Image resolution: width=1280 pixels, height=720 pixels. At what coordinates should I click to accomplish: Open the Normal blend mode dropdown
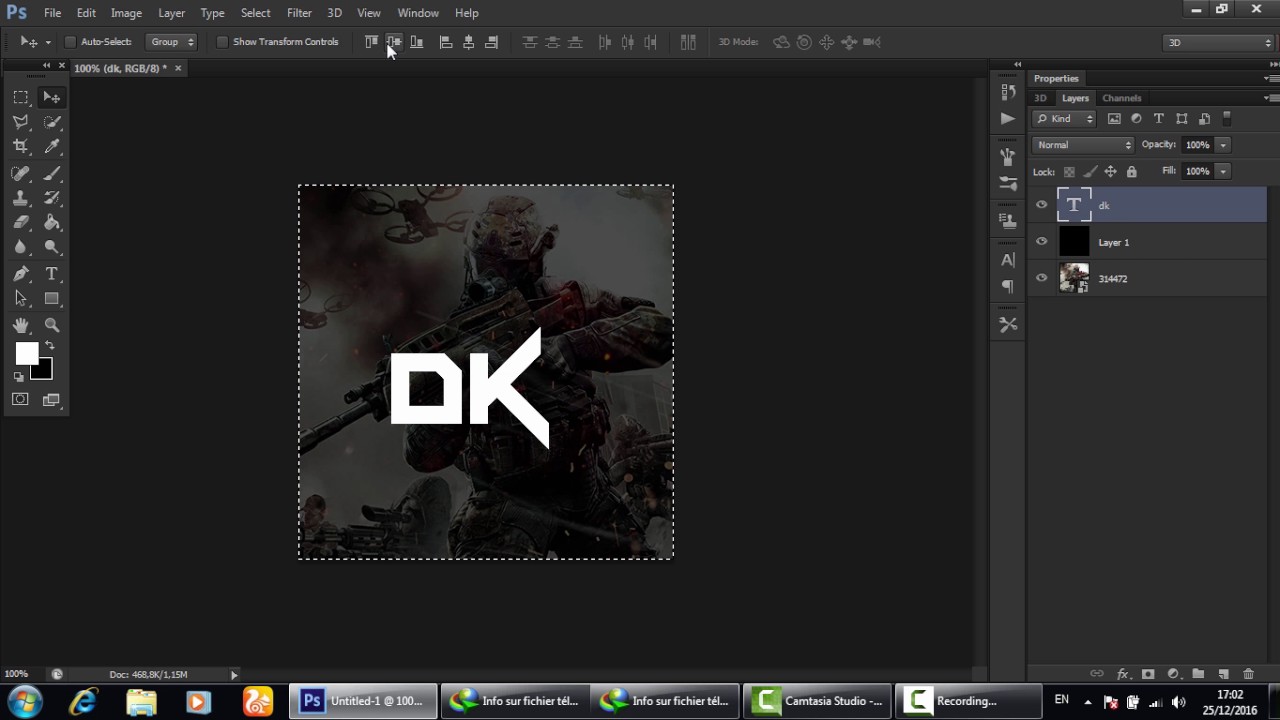1084,145
